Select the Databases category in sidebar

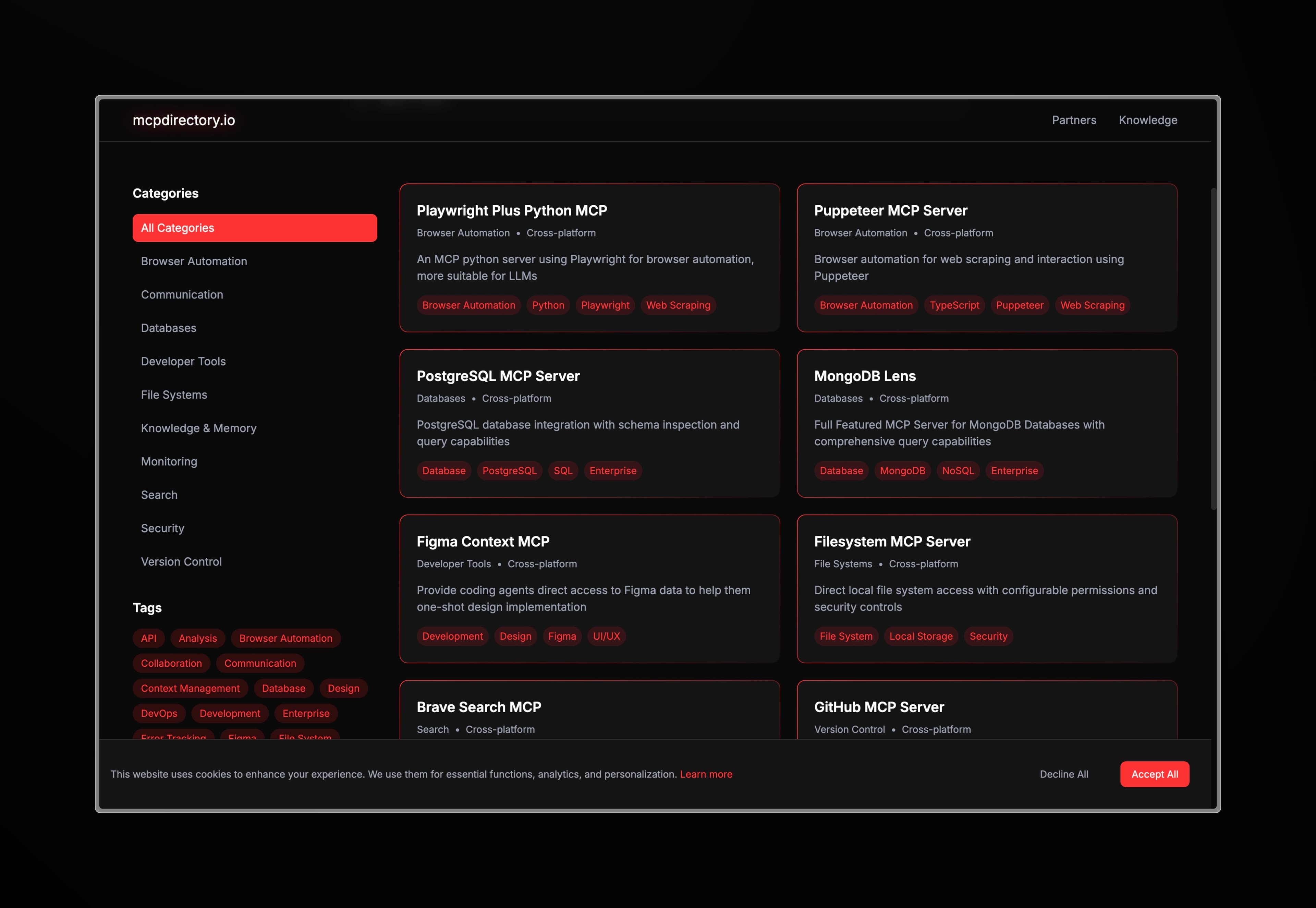pyautogui.click(x=255, y=328)
